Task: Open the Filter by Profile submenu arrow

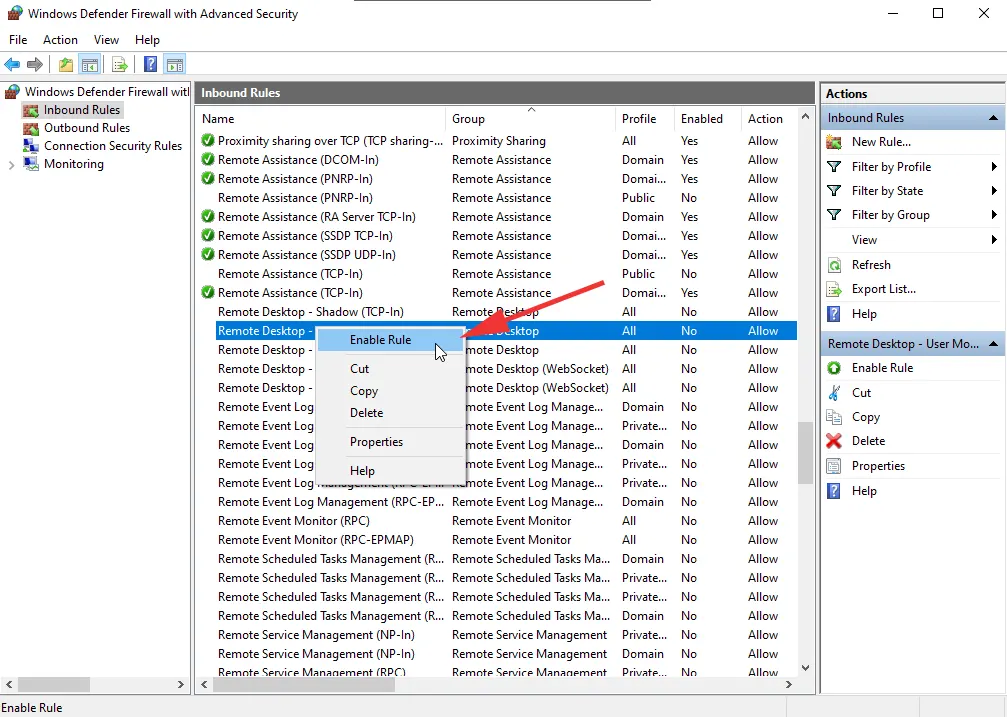Action: tap(993, 167)
